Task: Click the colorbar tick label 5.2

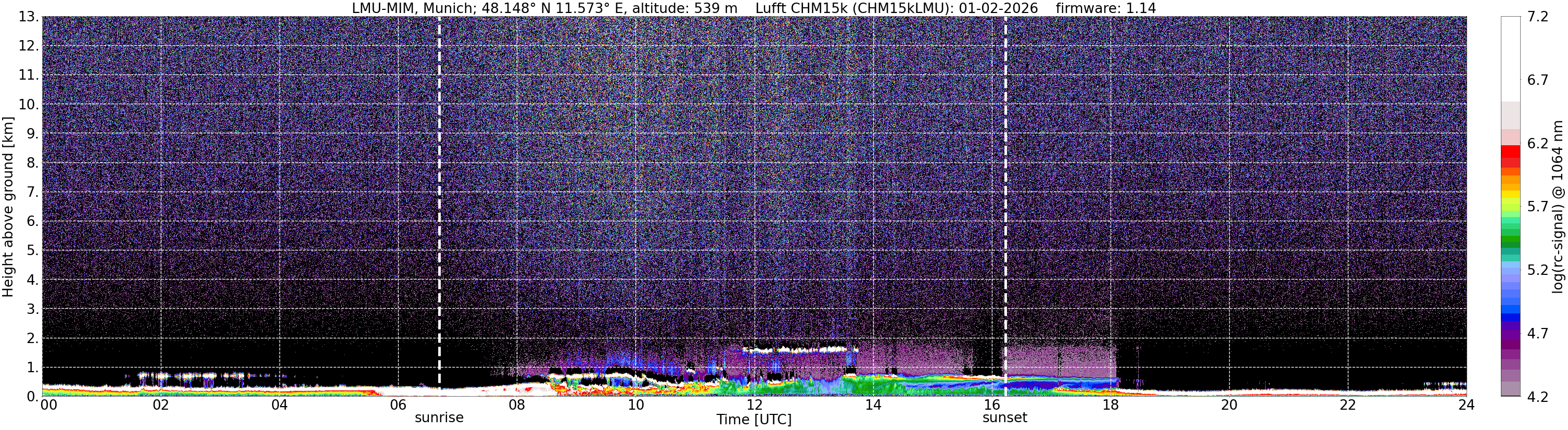Action: pos(1538,270)
